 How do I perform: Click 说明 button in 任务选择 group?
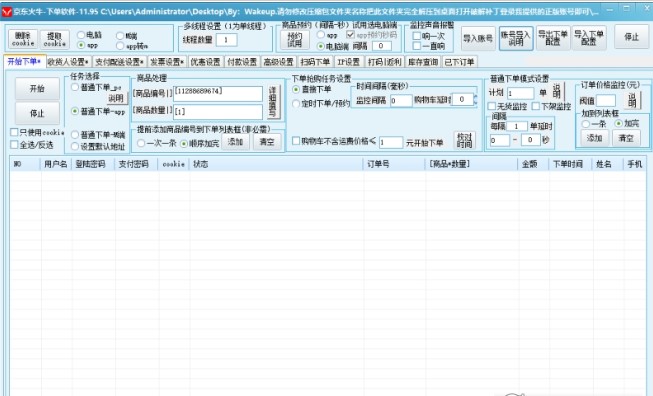click(x=116, y=98)
